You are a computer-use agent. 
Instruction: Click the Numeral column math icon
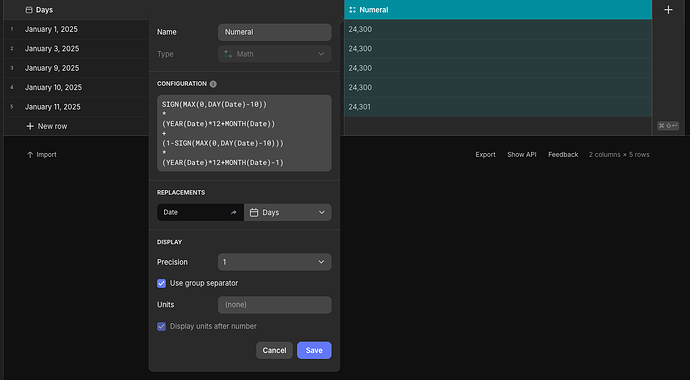352,10
